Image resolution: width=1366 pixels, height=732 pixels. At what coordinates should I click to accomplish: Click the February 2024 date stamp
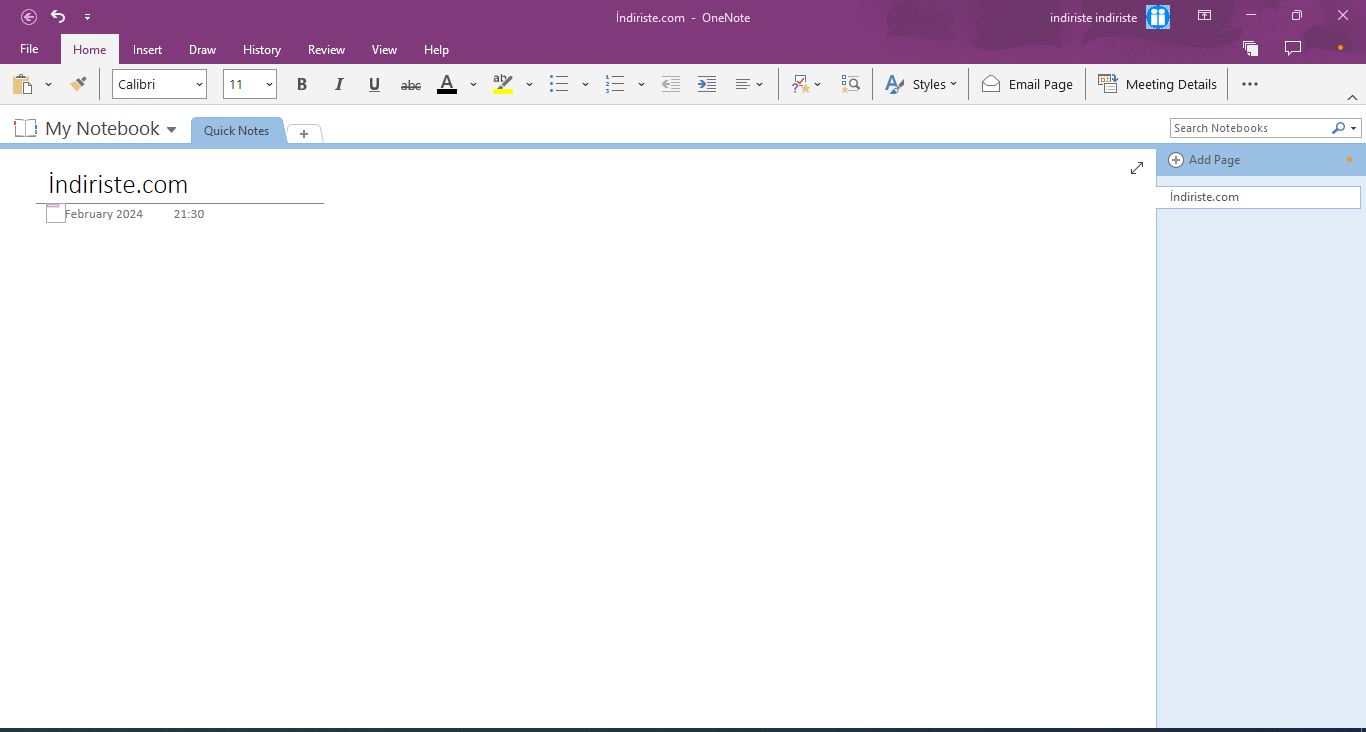[x=104, y=214]
